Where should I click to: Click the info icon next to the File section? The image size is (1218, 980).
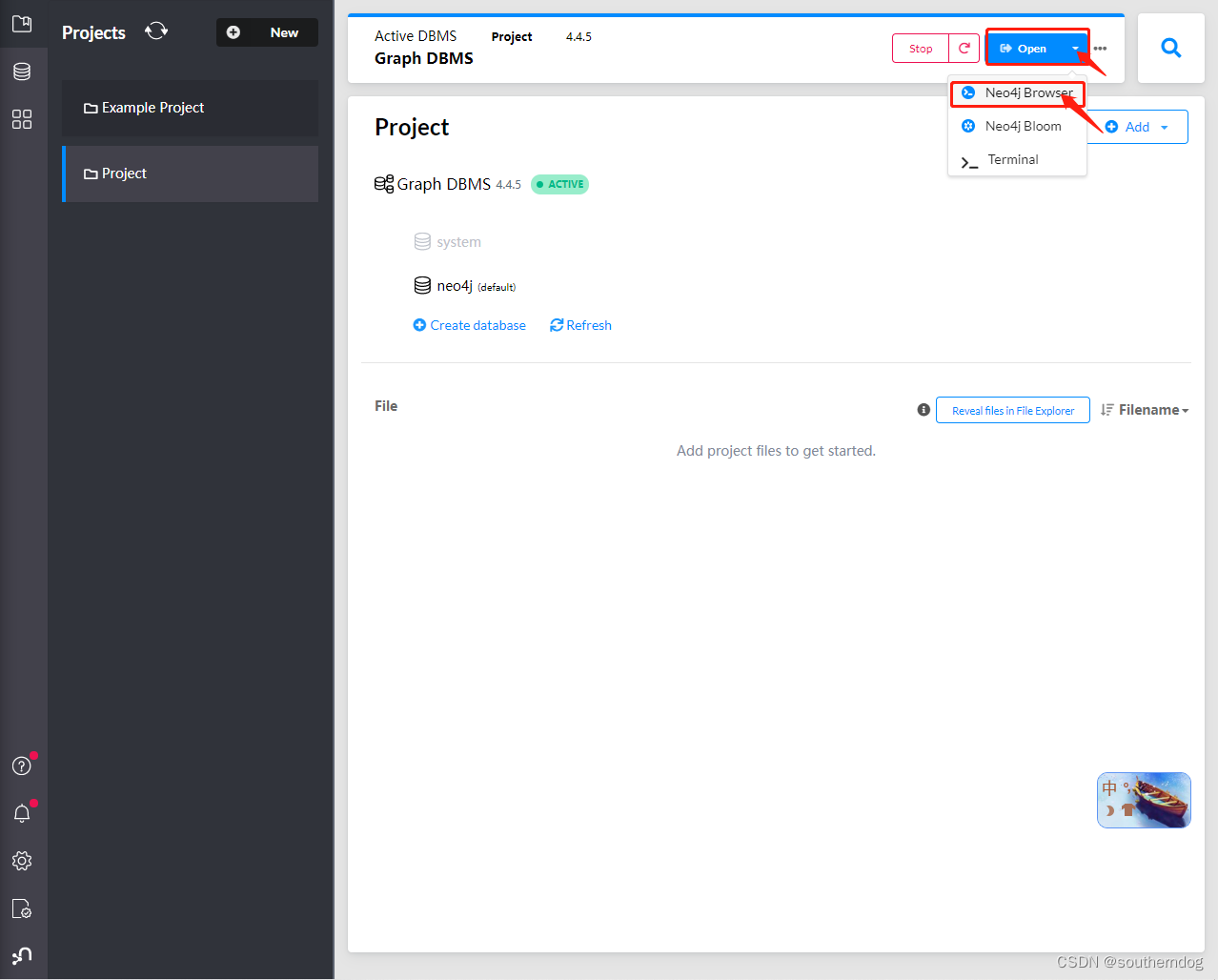[x=923, y=409]
